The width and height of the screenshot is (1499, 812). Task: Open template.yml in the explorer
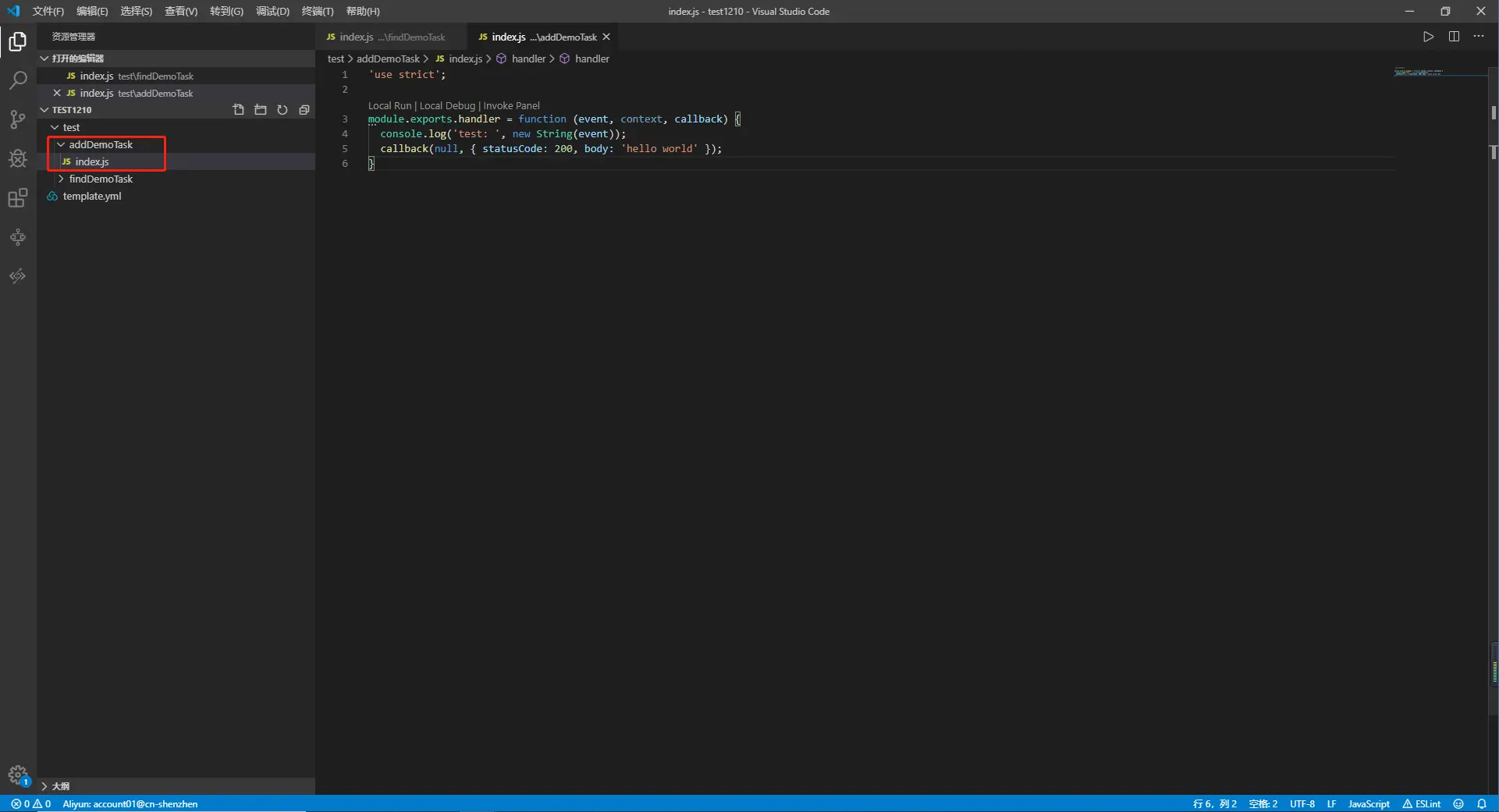pos(92,196)
